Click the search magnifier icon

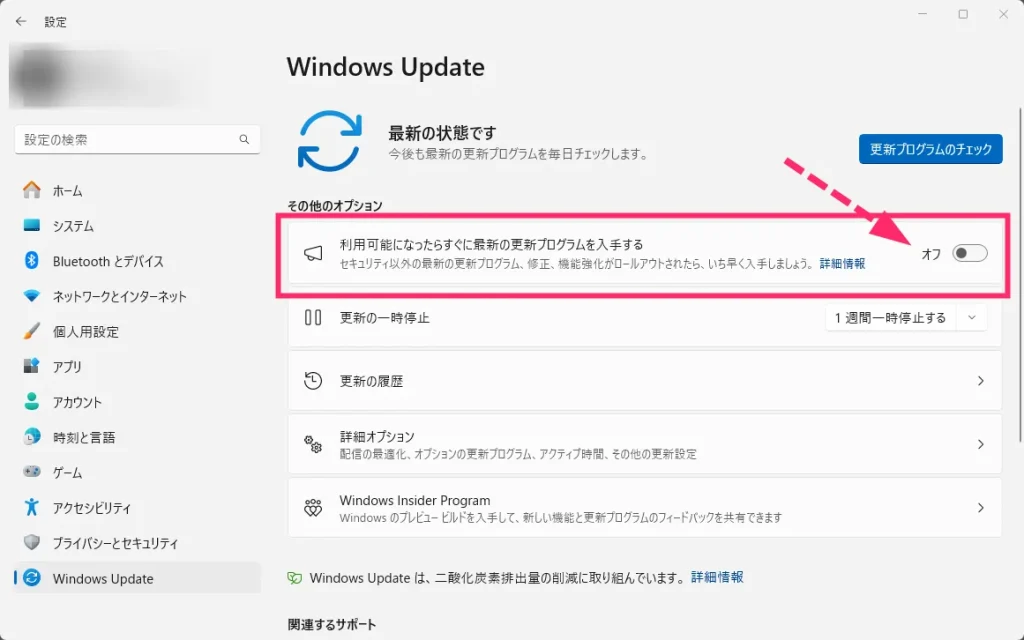point(244,139)
